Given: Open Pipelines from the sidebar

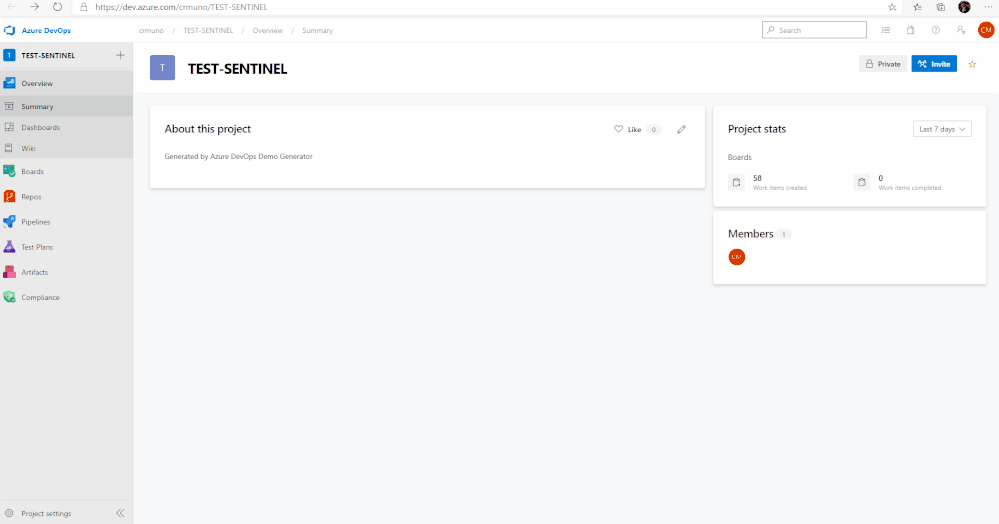Looking at the screenshot, I should coord(66,222).
